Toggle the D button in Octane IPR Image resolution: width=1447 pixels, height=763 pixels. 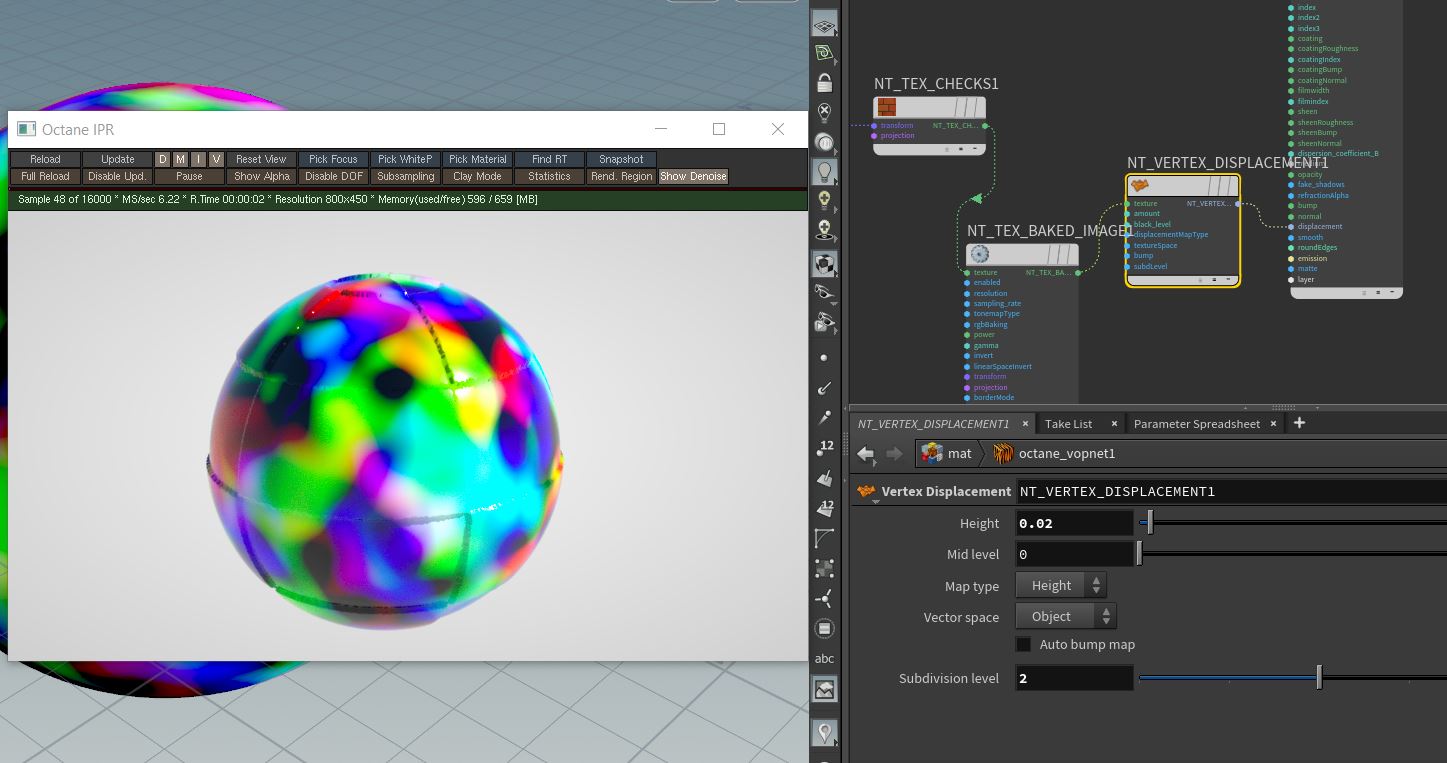click(162, 159)
